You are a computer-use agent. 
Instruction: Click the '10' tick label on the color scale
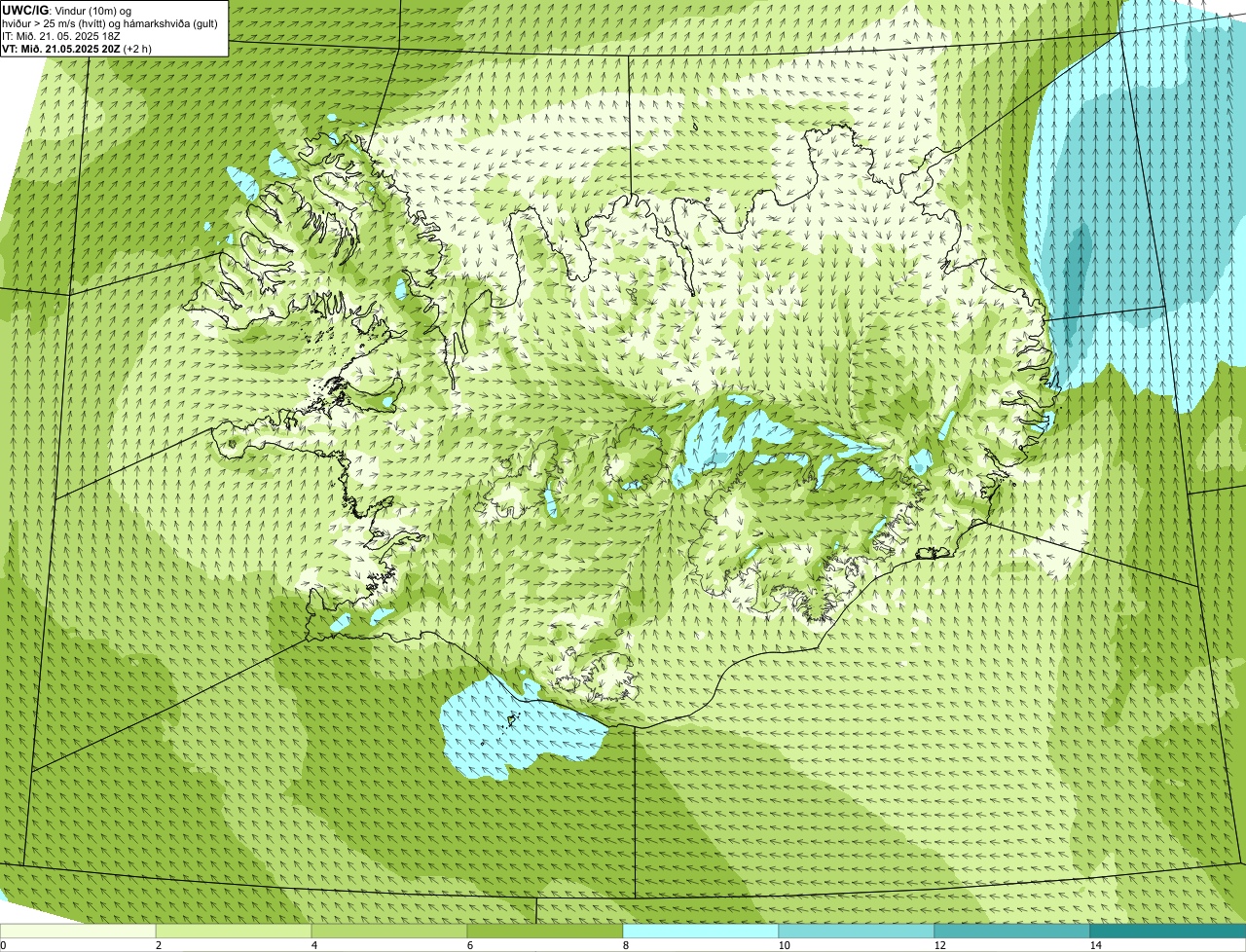click(784, 945)
